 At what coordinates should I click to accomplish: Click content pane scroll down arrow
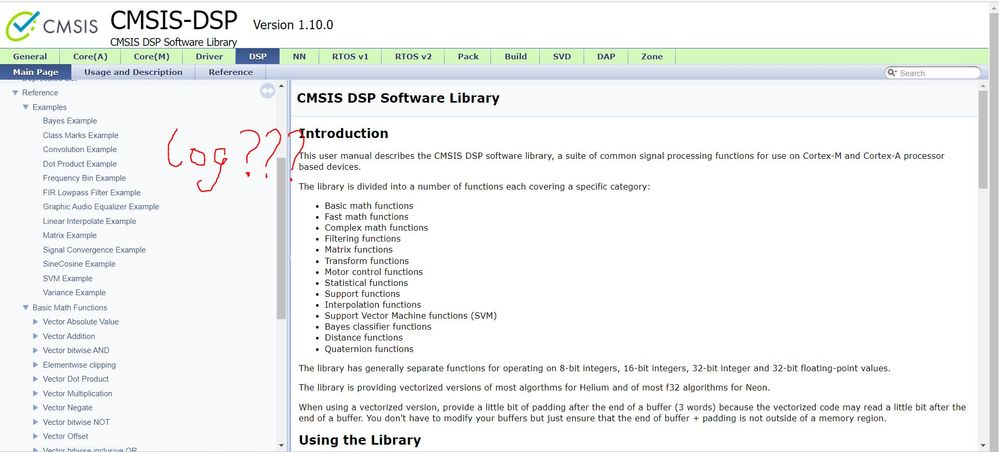[x=983, y=444]
